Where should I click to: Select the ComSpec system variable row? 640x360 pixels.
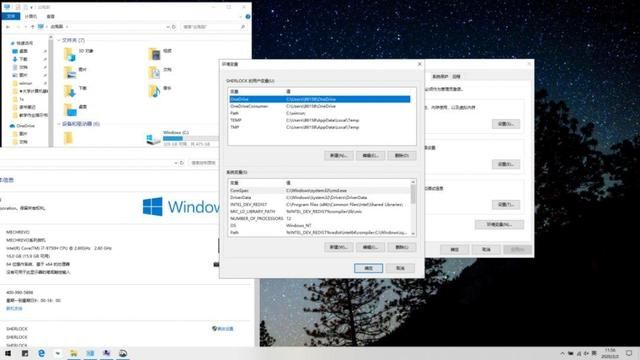319,191
